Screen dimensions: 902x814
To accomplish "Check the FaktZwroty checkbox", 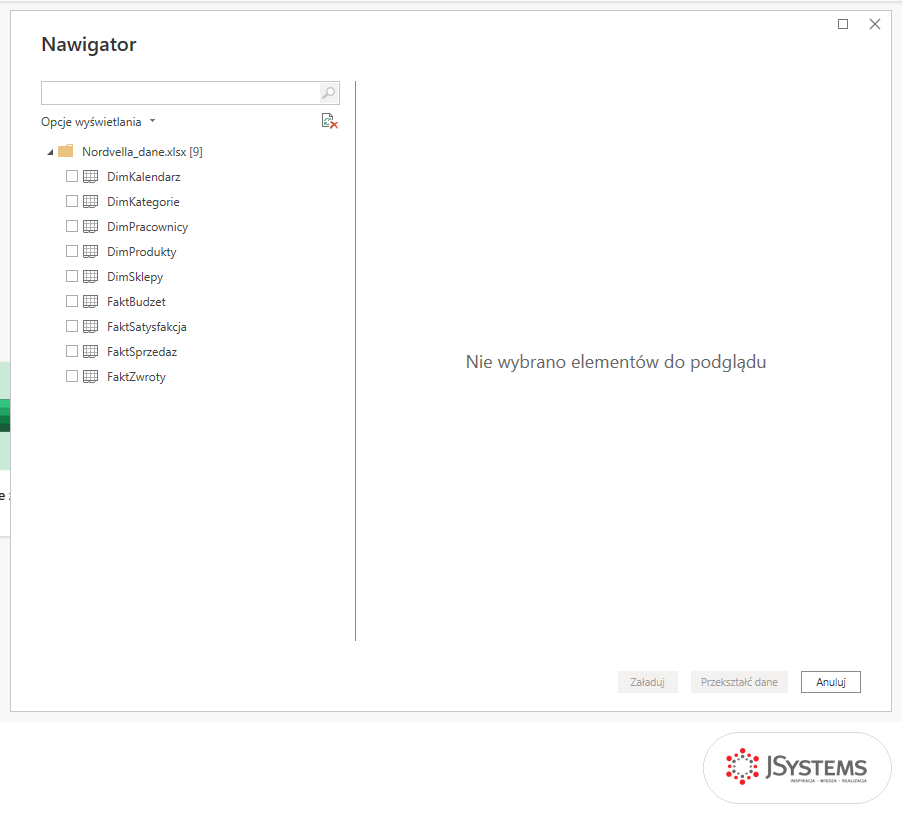I will [x=72, y=376].
